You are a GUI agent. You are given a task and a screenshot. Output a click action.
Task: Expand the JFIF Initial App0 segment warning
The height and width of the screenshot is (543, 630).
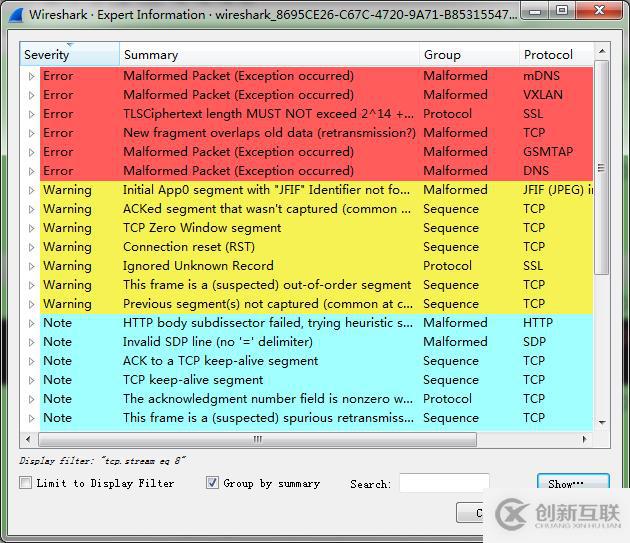point(31,190)
